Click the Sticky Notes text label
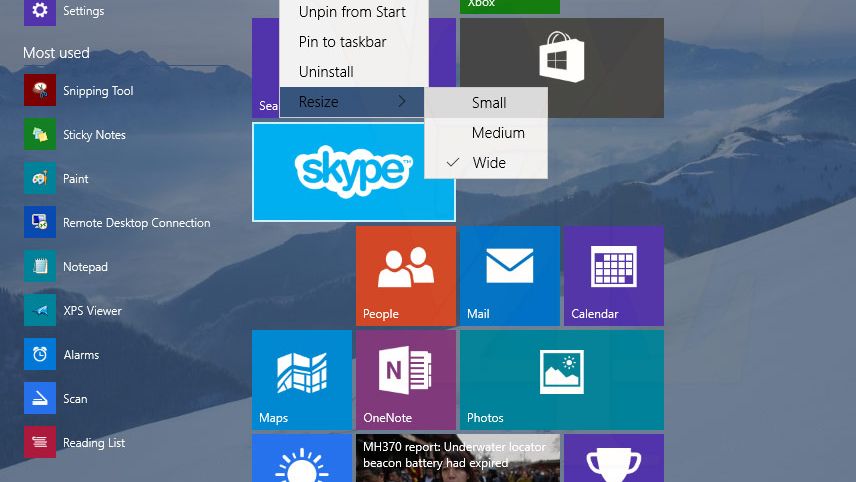856x482 pixels. [x=94, y=135]
